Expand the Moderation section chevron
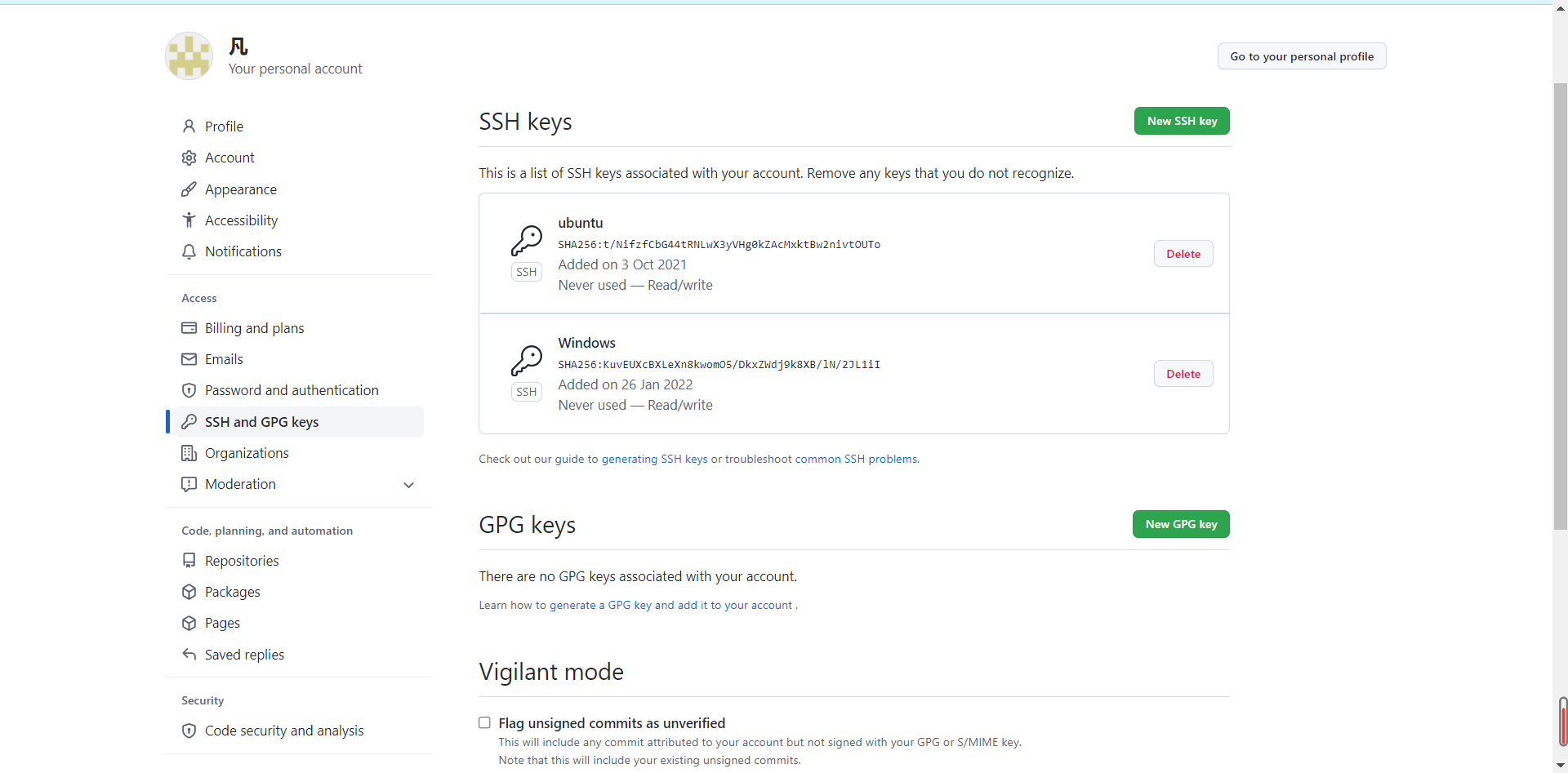1568x773 pixels. pos(409,485)
